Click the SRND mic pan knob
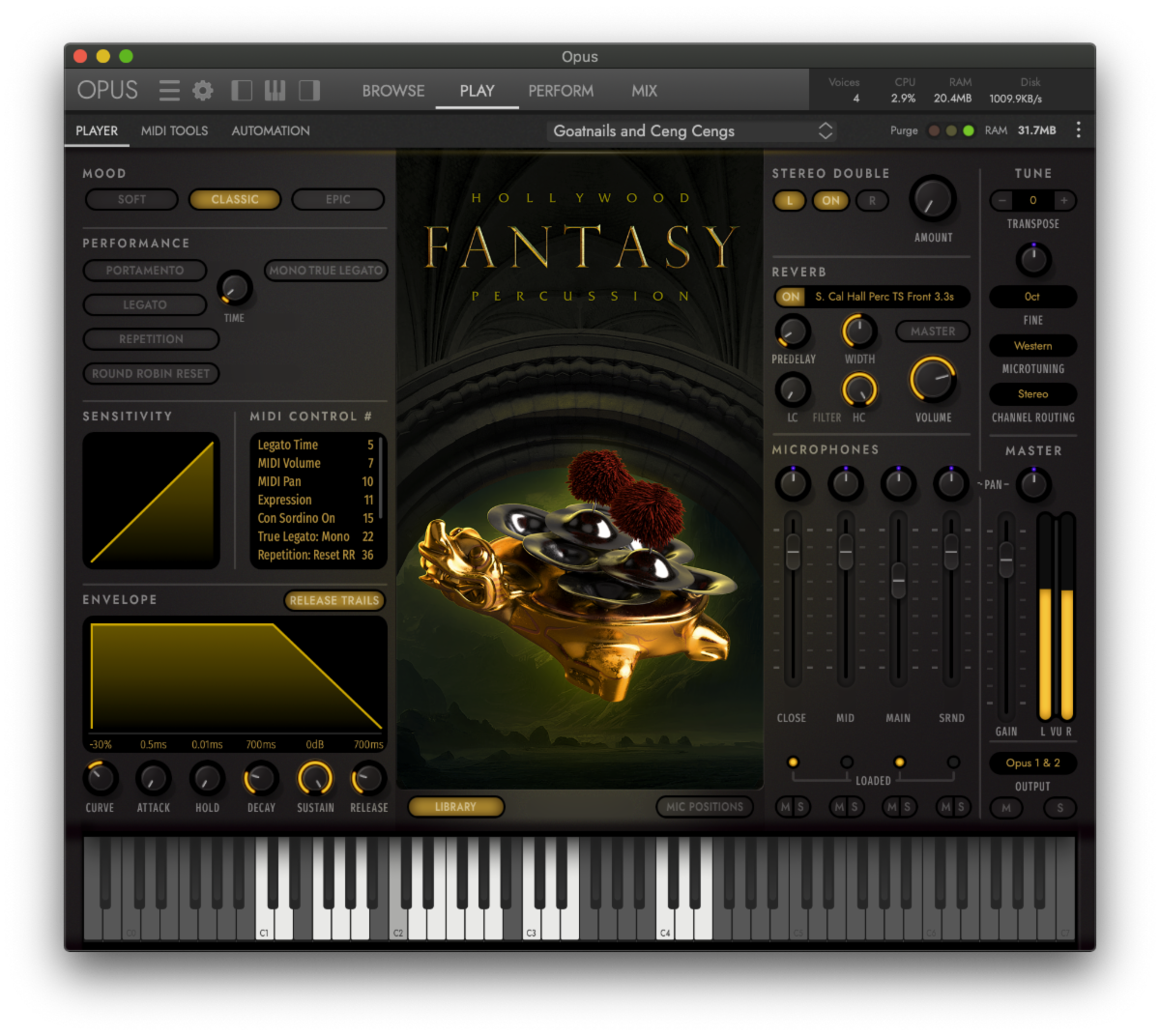The height and width of the screenshot is (1036, 1160). pyautogui.click(x=951, y=483)
